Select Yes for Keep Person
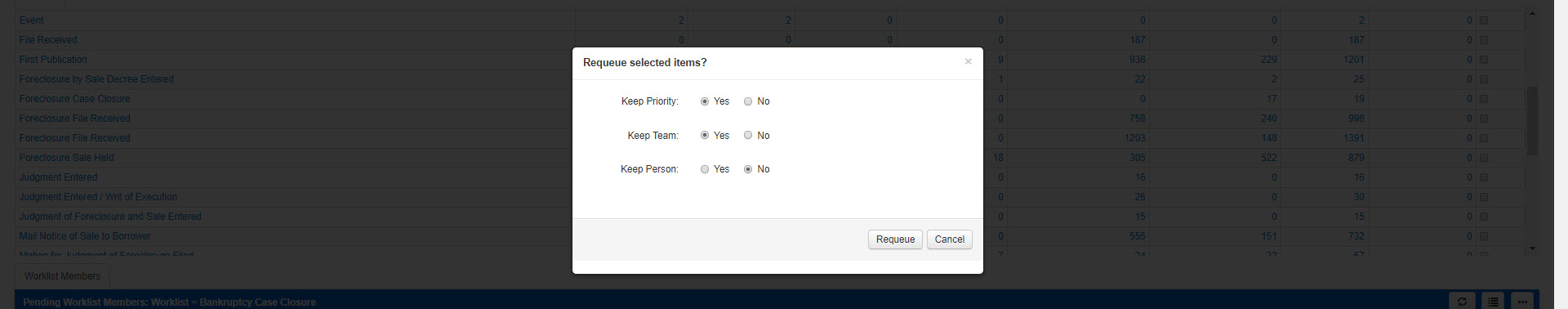This screenshot has height=309, width=1568. (705, 169)
